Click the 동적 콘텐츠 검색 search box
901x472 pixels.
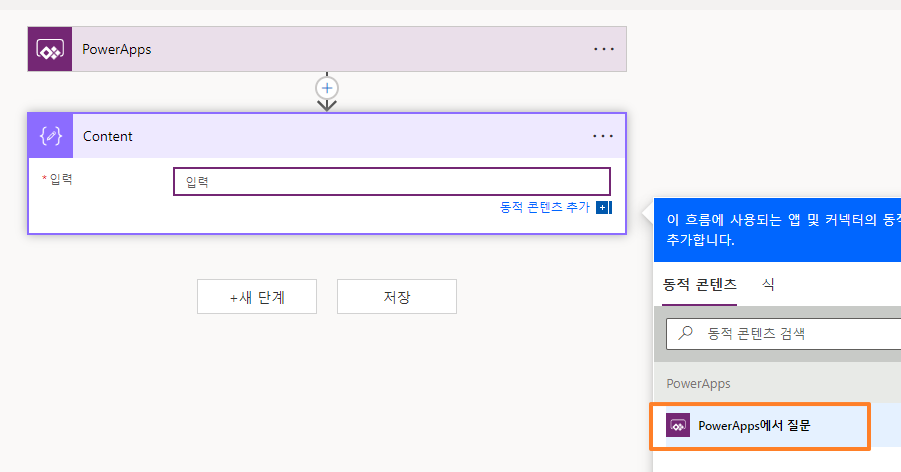point(784,333)
